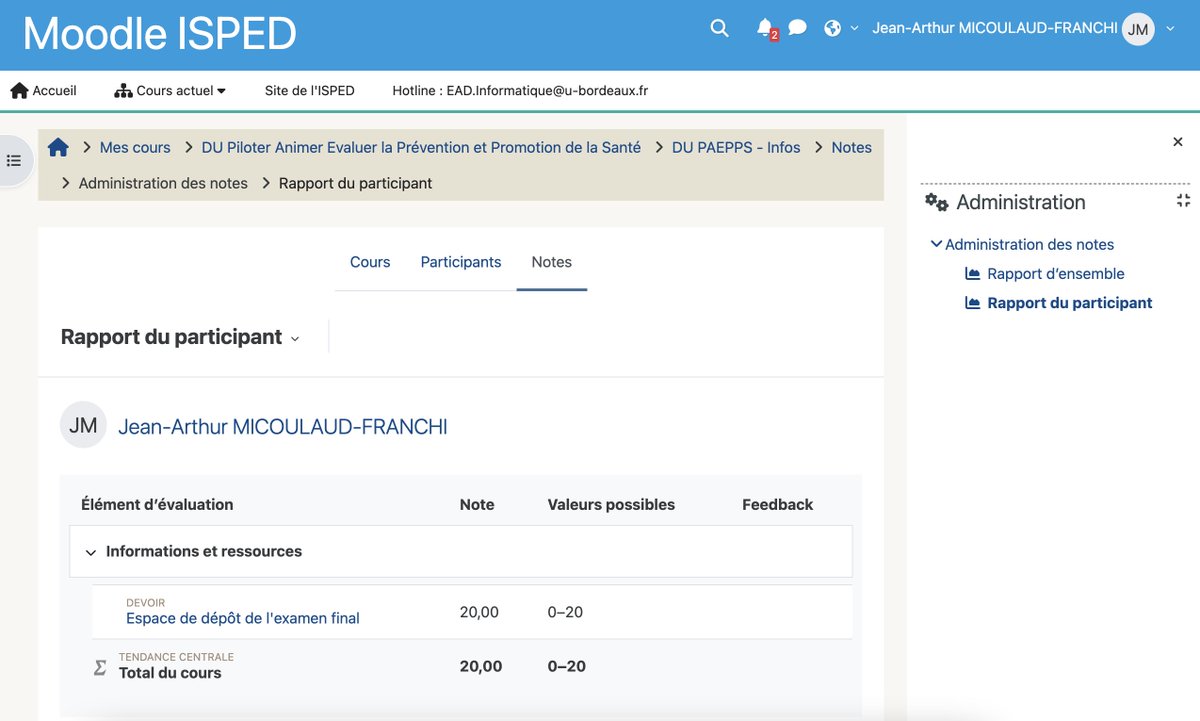Click the JM avatar beside participant name
Image resolution: width=1200 pixels, height=721 pixels.
click(x=83, y=426)
